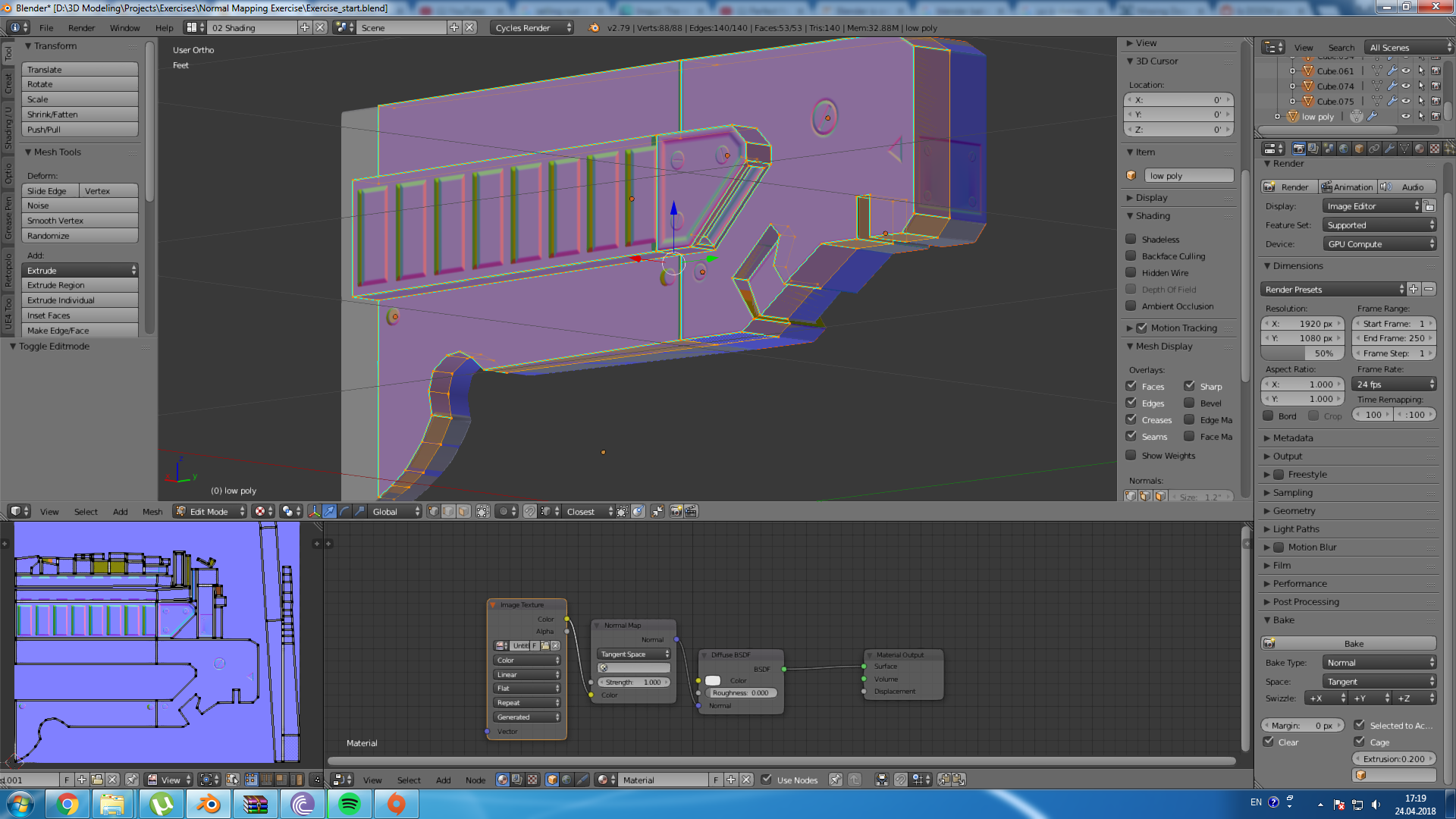This screenshot has width=1456, height=819.
Task: Open the World properties tab icon
Action: pos(1344,149)
